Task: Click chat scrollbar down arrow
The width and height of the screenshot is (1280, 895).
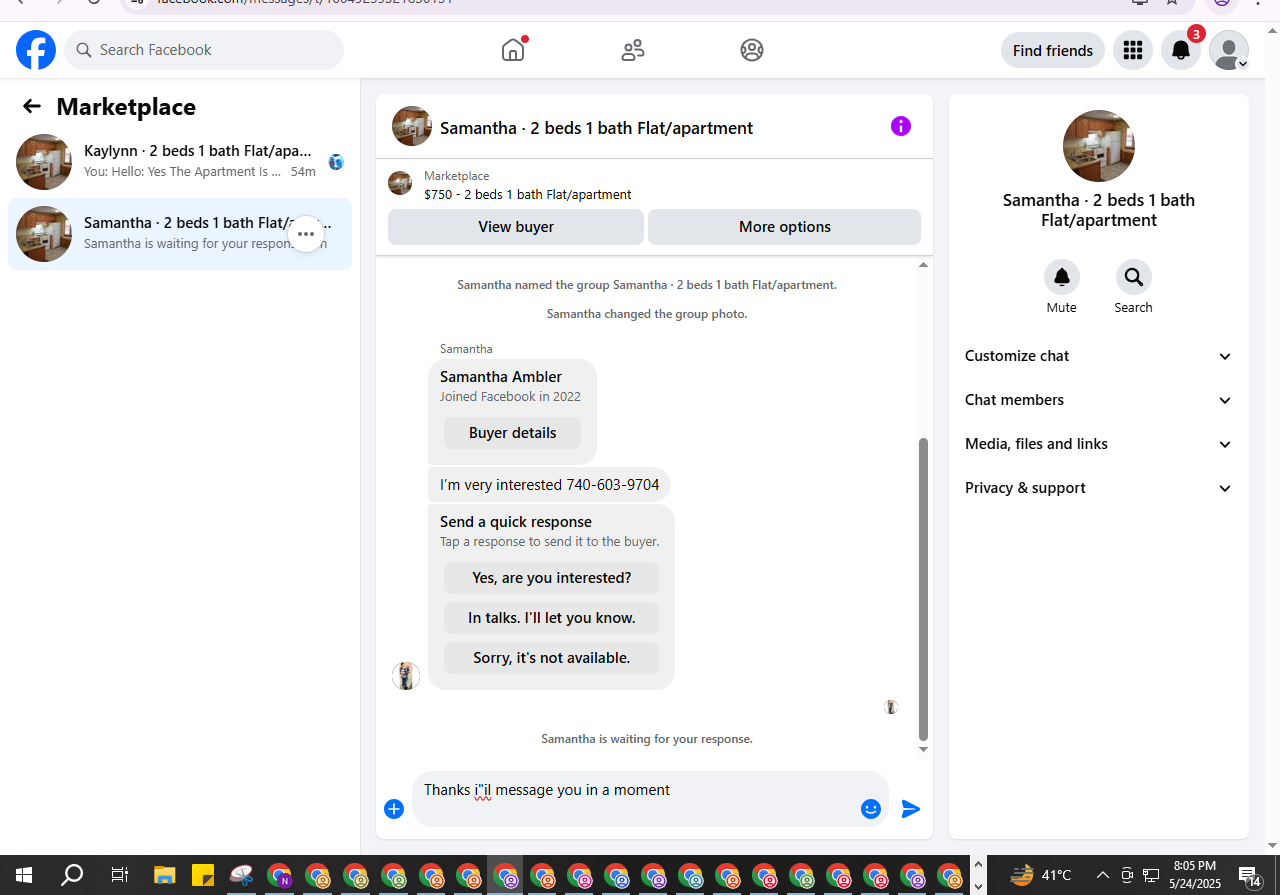Action: pyautogui.click(x=923, y=749)
